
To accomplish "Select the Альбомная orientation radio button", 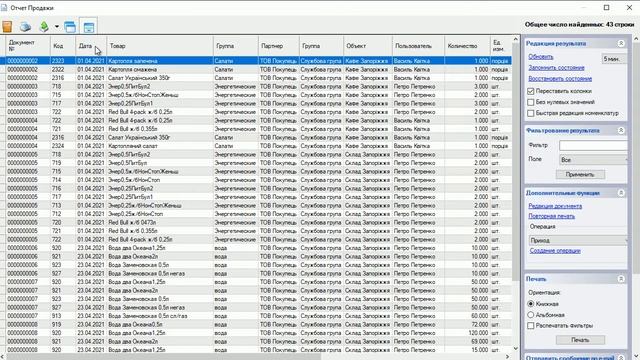I will pyautogui.click(x=531, y=315).
